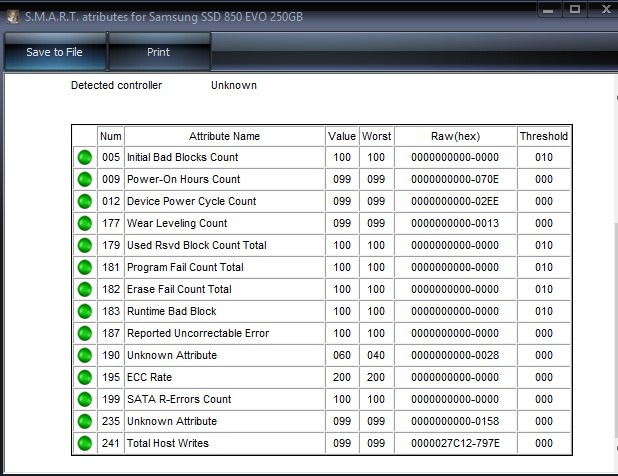Select the Initial Bad Blocks Count name
Viewport: 618px width, 476px height.
pyautogui.click(x=182, y=157)
